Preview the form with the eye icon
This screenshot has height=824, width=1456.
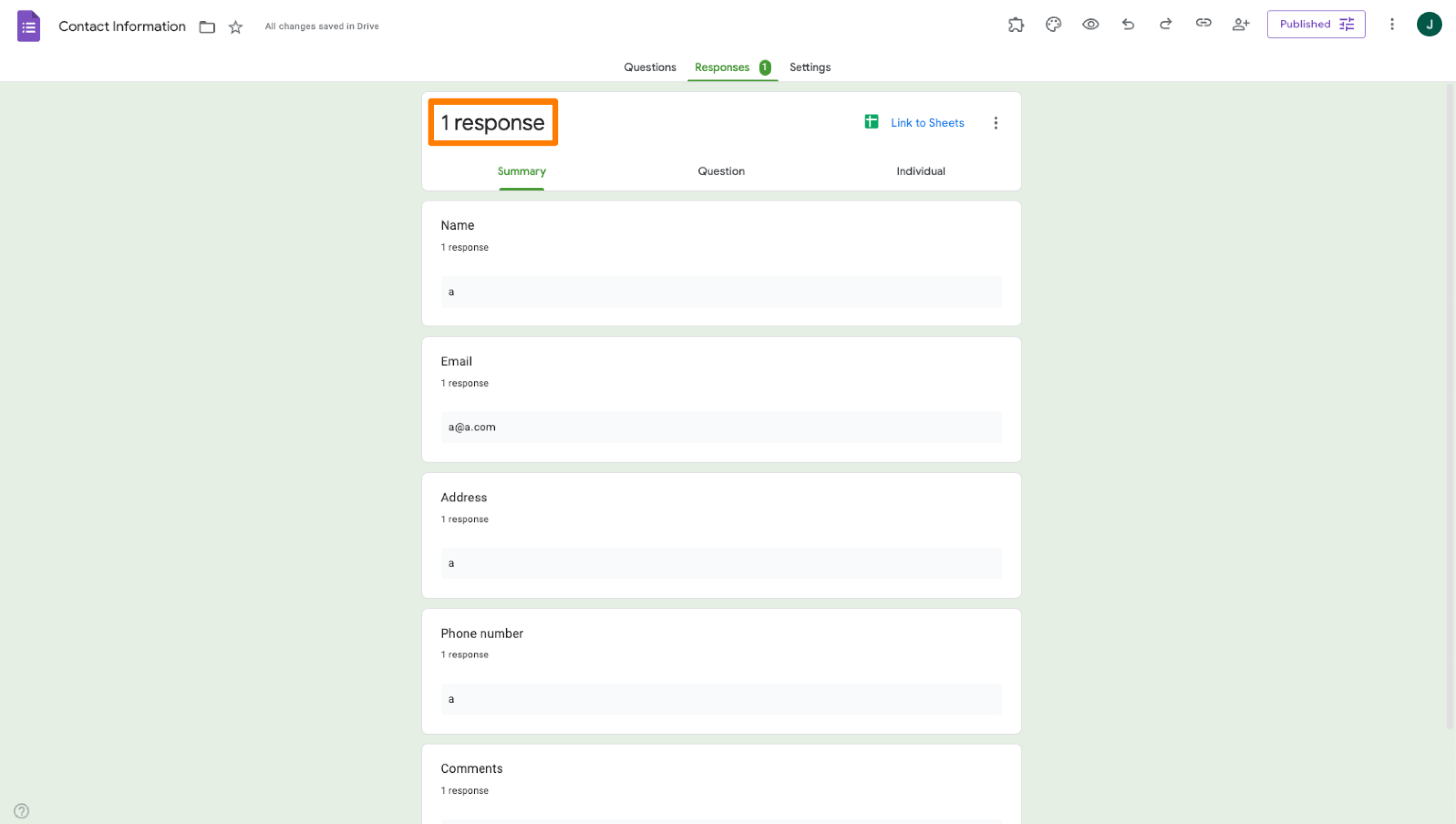point(1090,24)
